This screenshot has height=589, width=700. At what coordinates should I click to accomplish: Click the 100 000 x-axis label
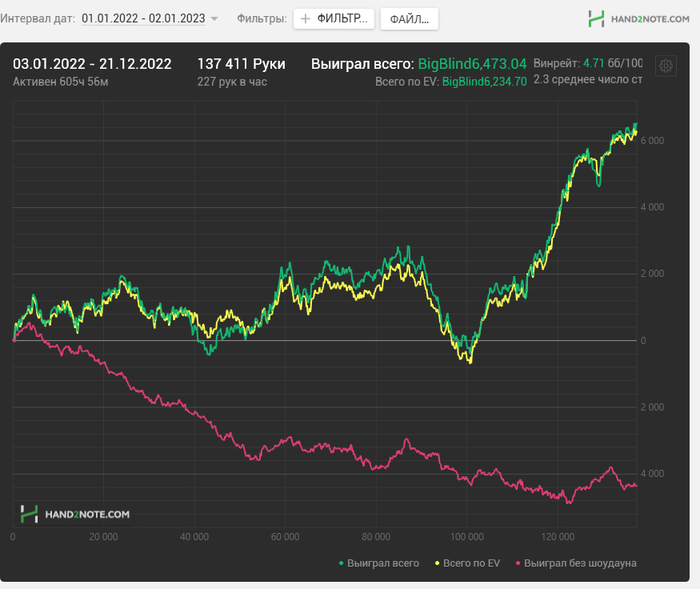click(x=467, y=537)
